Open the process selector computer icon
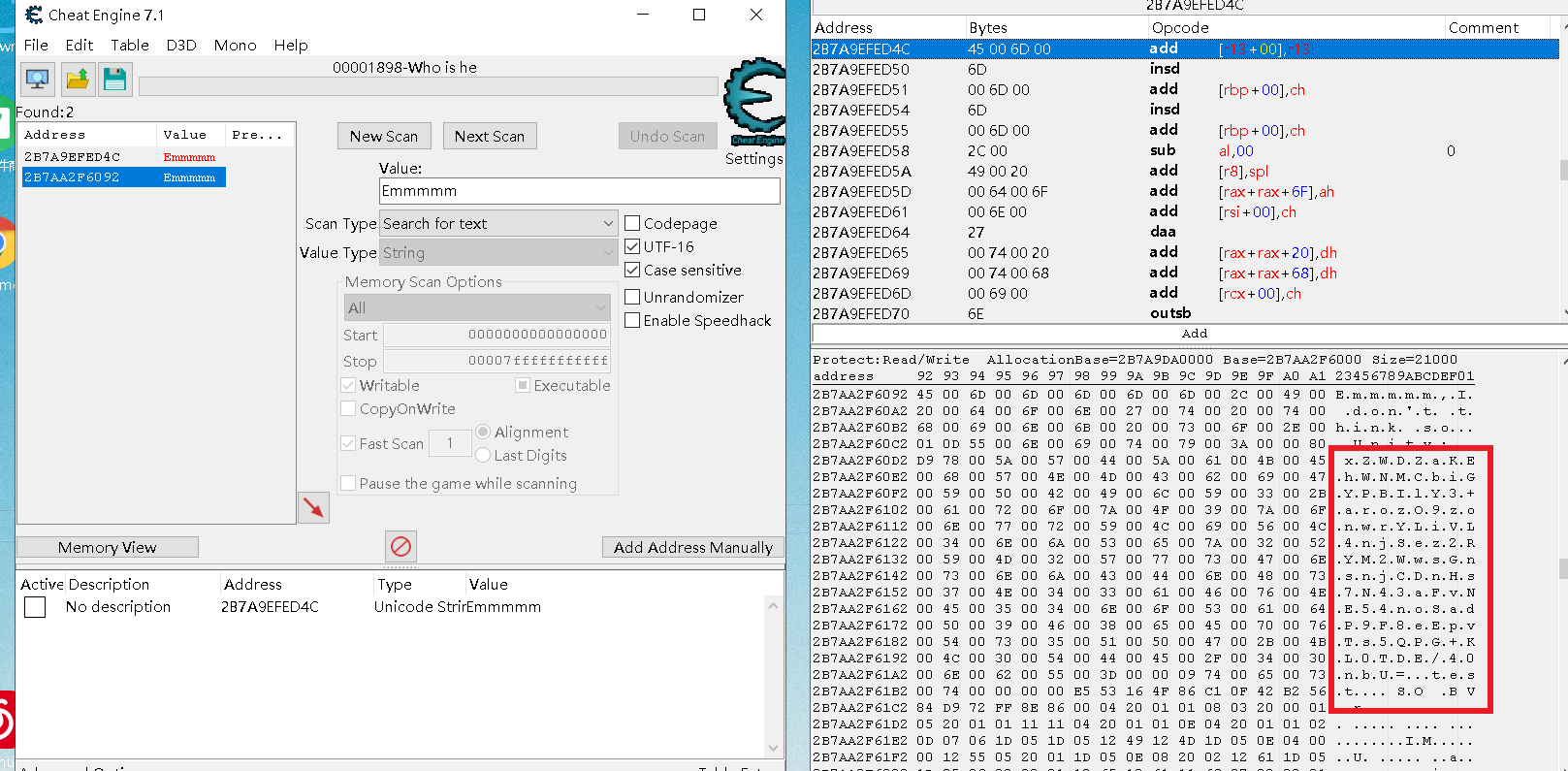Image resolution: width=1568 pixels, height=771 pixels. (39, 80)
